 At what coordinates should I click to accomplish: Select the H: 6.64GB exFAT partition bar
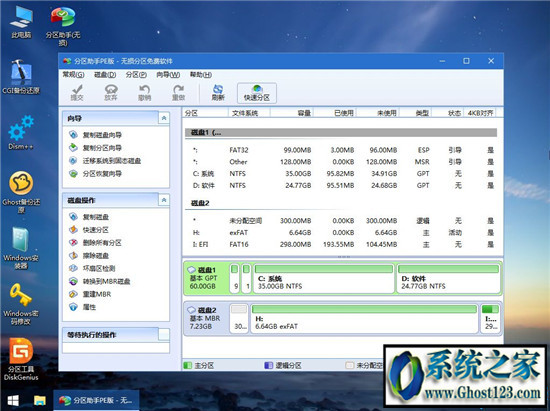(364, 318)
